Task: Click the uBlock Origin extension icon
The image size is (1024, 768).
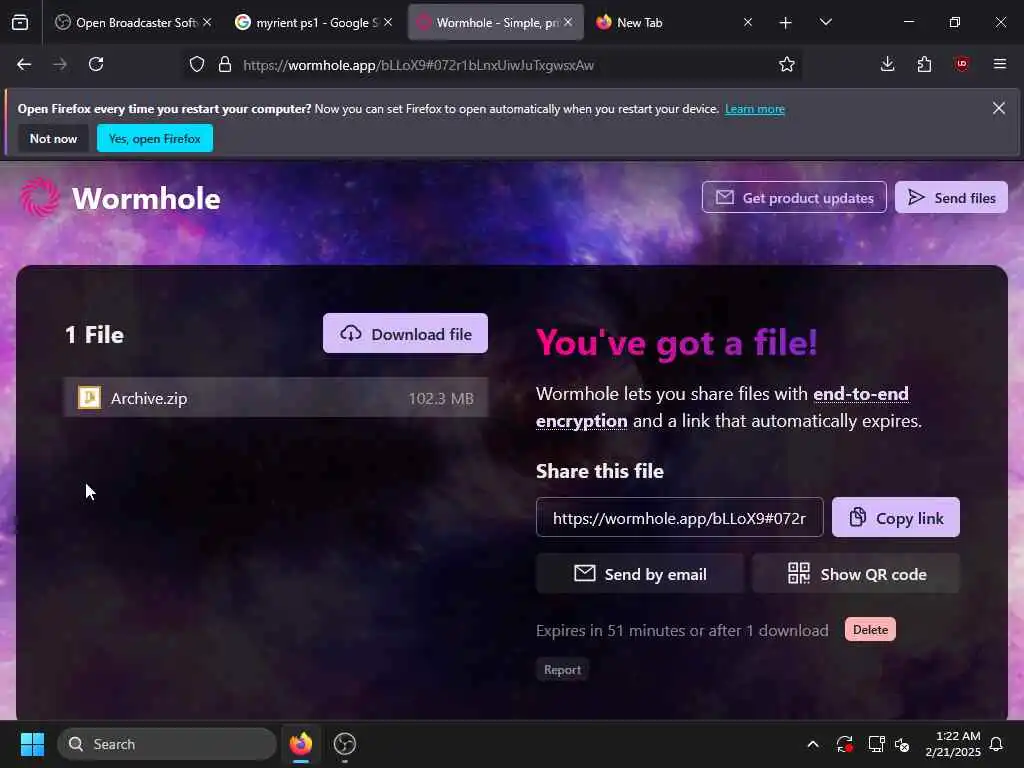Action: point(961,64)
